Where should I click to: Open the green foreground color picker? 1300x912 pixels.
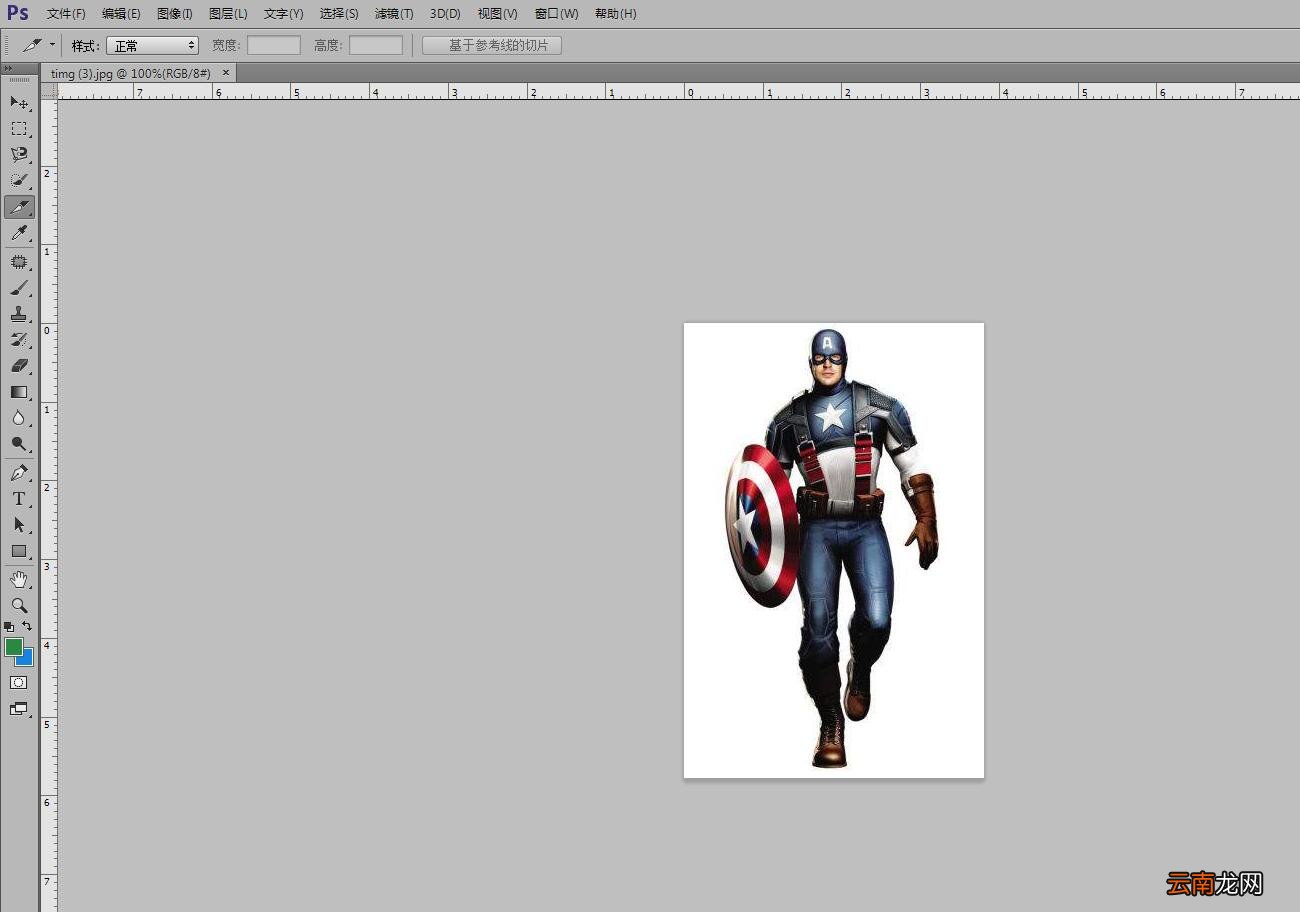(13, 647)
